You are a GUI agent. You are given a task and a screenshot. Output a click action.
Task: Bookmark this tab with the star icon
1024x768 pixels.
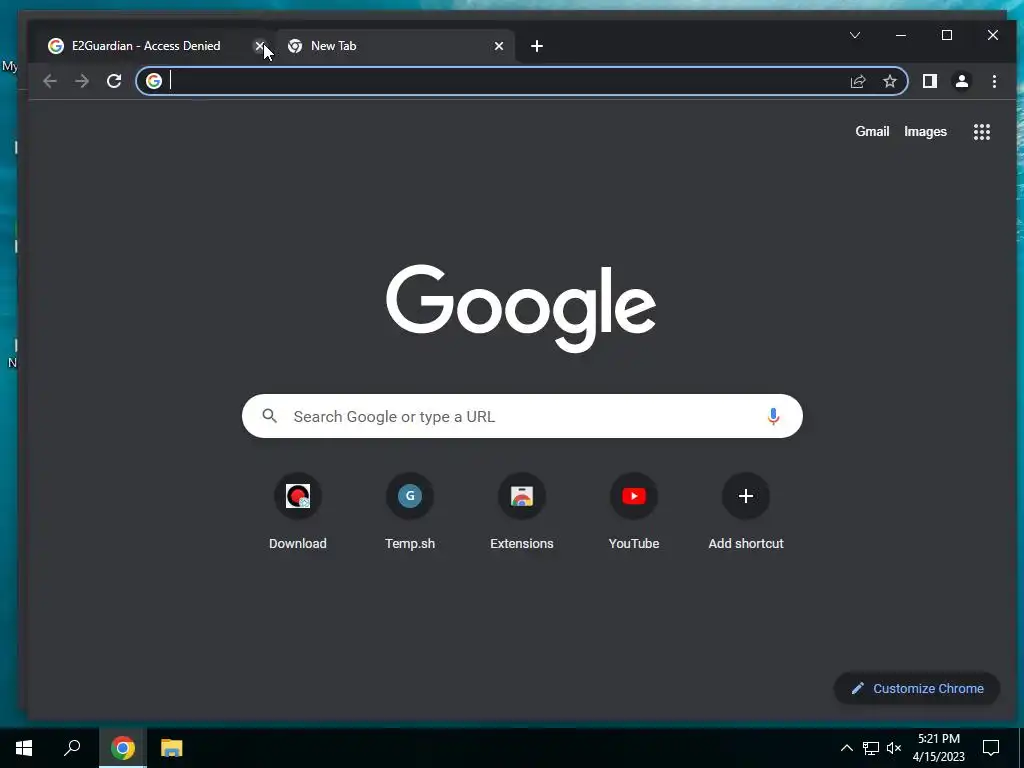(889, 81)
